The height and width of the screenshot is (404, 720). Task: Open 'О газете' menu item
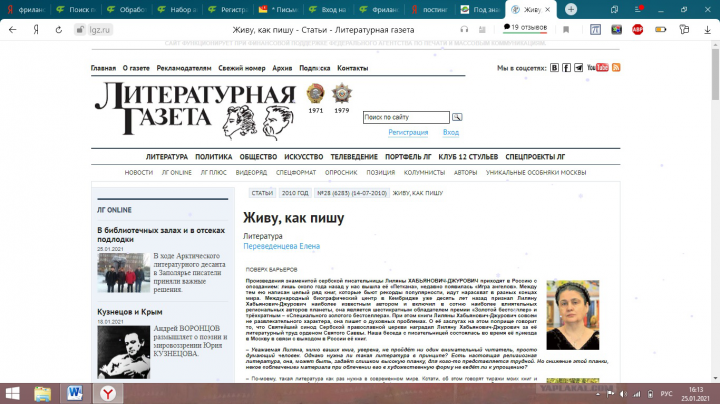tap(136, 68)
